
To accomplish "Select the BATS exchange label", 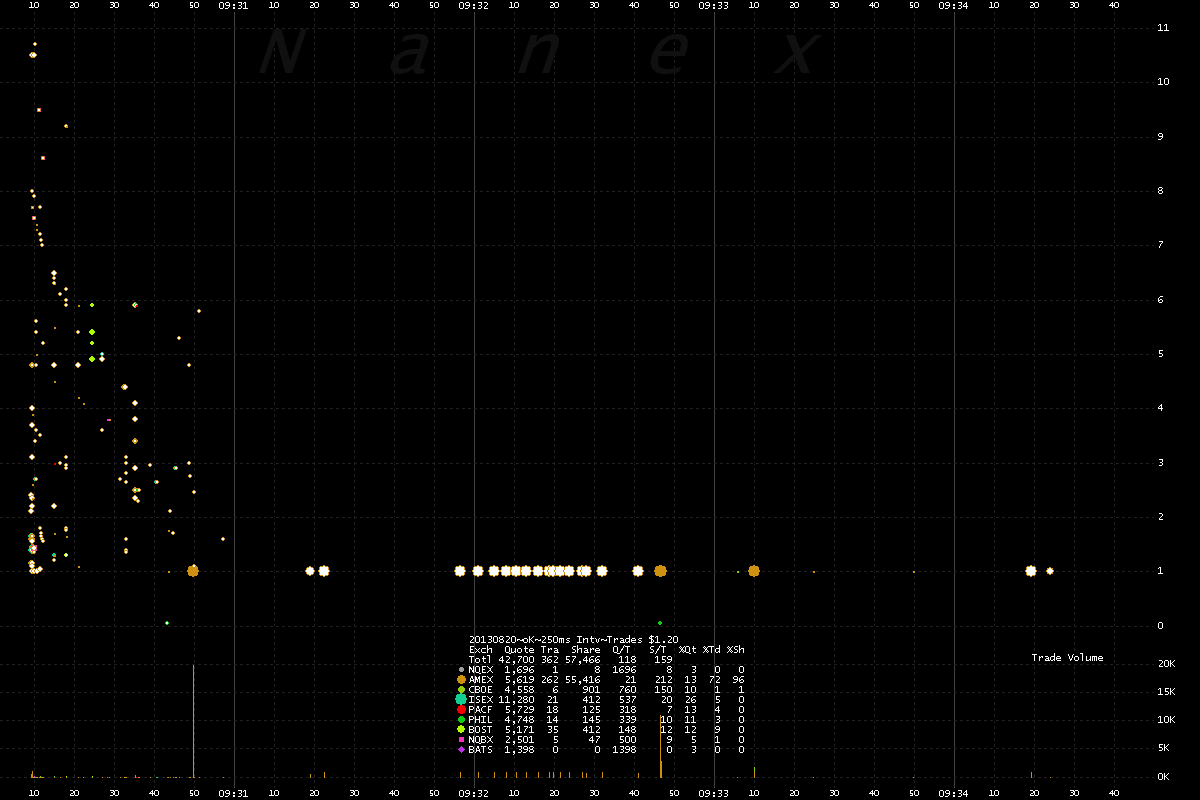I will [x=481, y=749].
